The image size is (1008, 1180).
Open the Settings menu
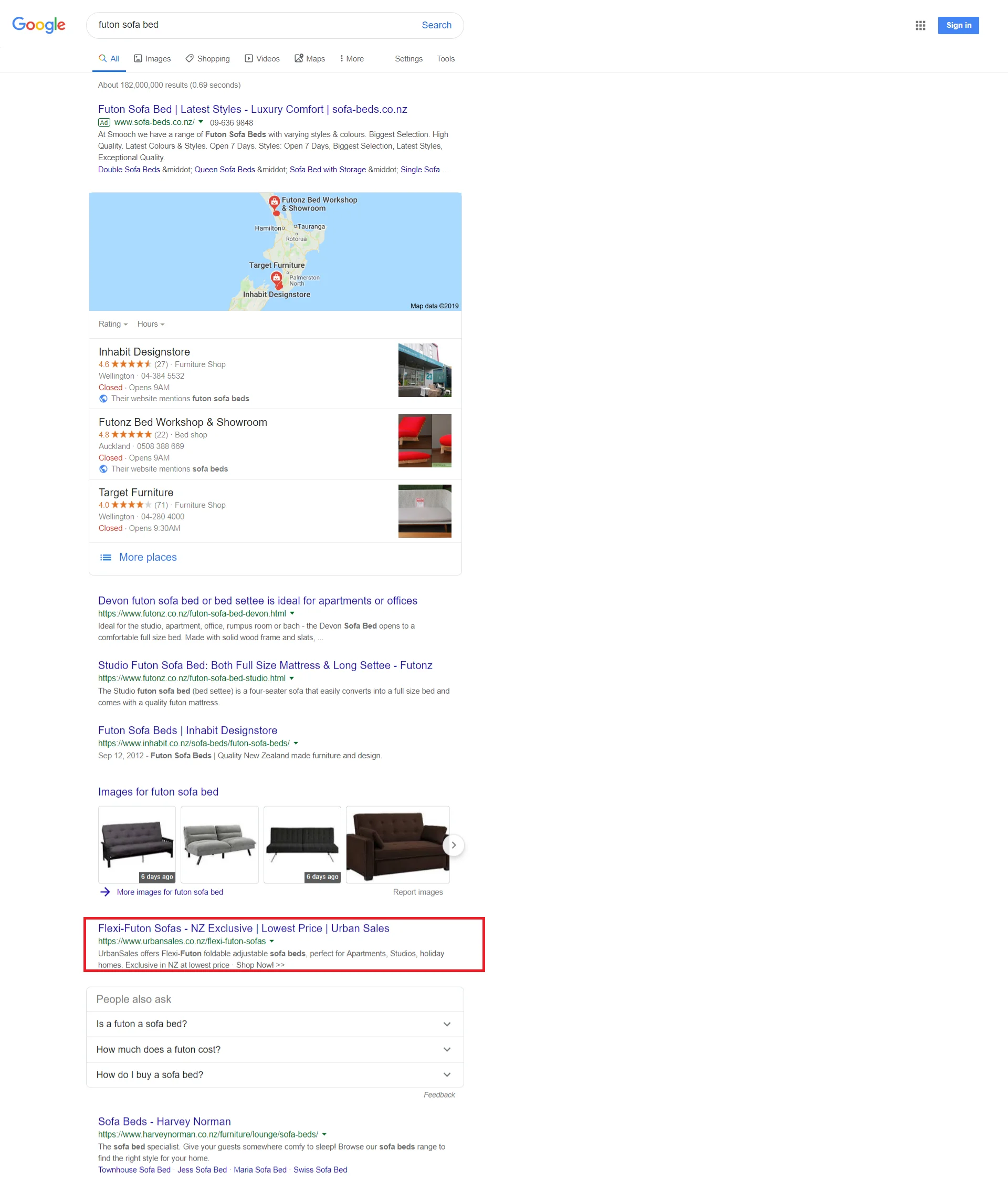(408, 59)
